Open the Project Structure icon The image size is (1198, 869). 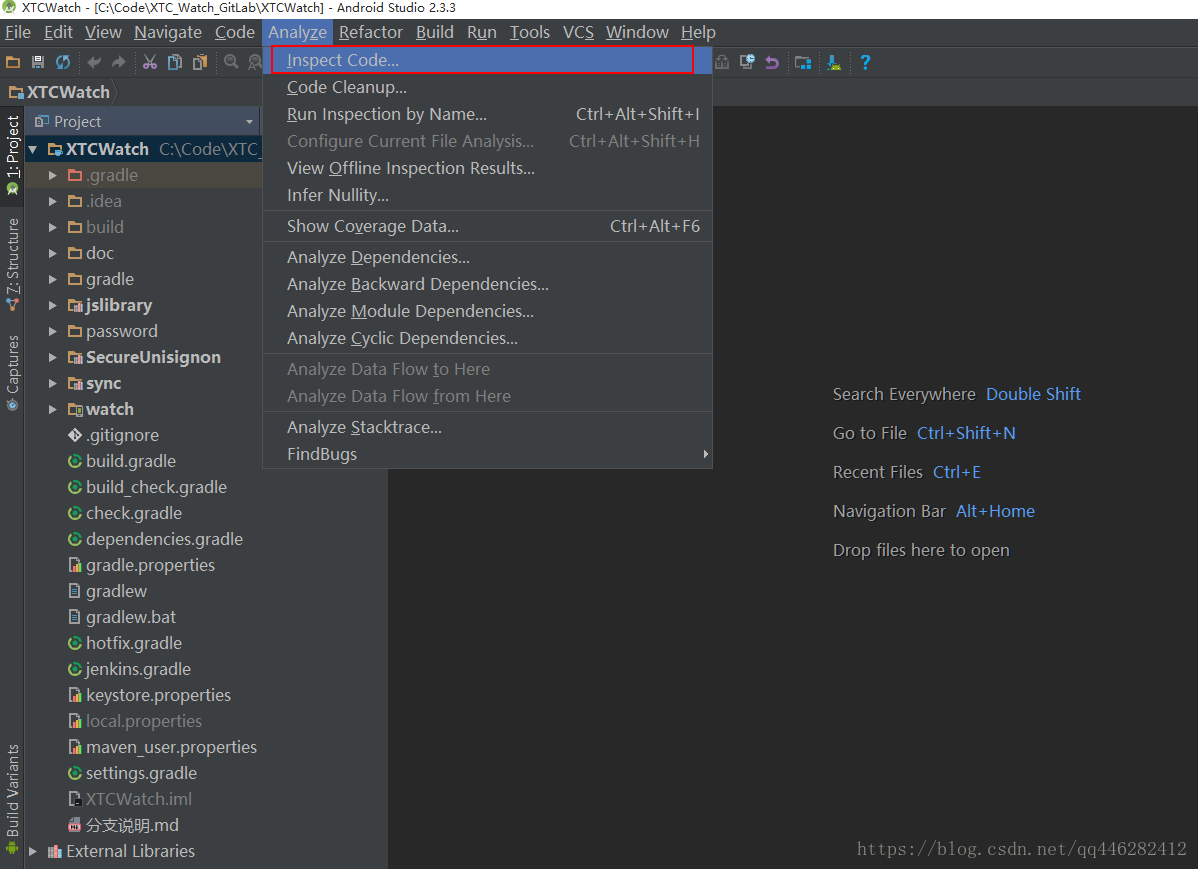tap(802, 63)
